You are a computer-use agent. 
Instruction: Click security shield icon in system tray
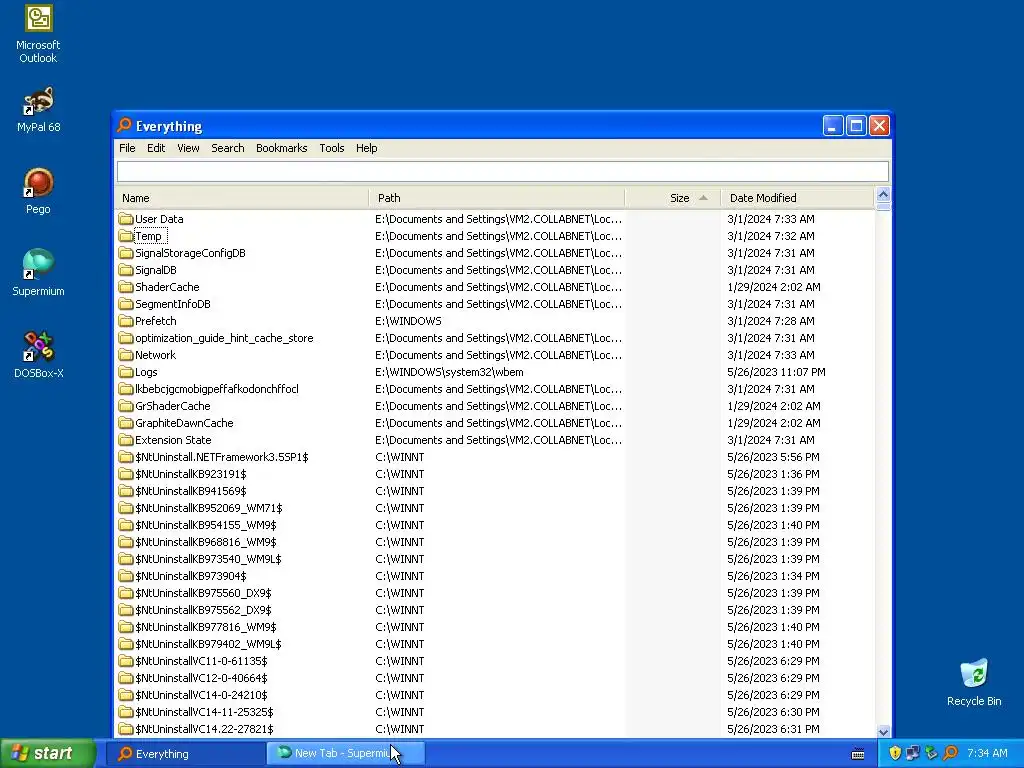coord(895,753)
